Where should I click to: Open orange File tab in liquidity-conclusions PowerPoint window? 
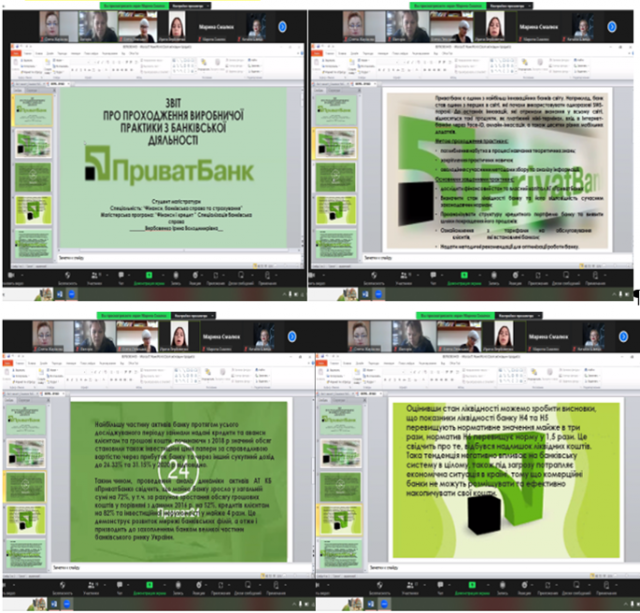321,363
